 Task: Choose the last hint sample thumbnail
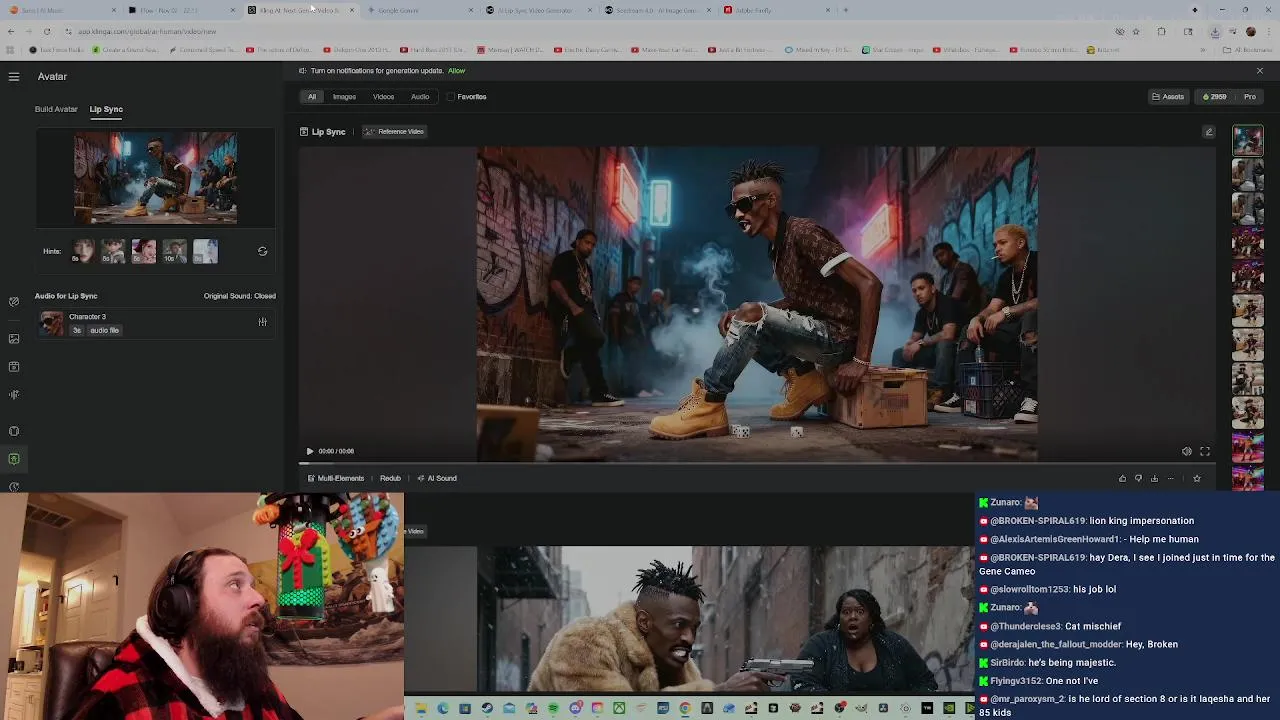click(x=205, y=251)
